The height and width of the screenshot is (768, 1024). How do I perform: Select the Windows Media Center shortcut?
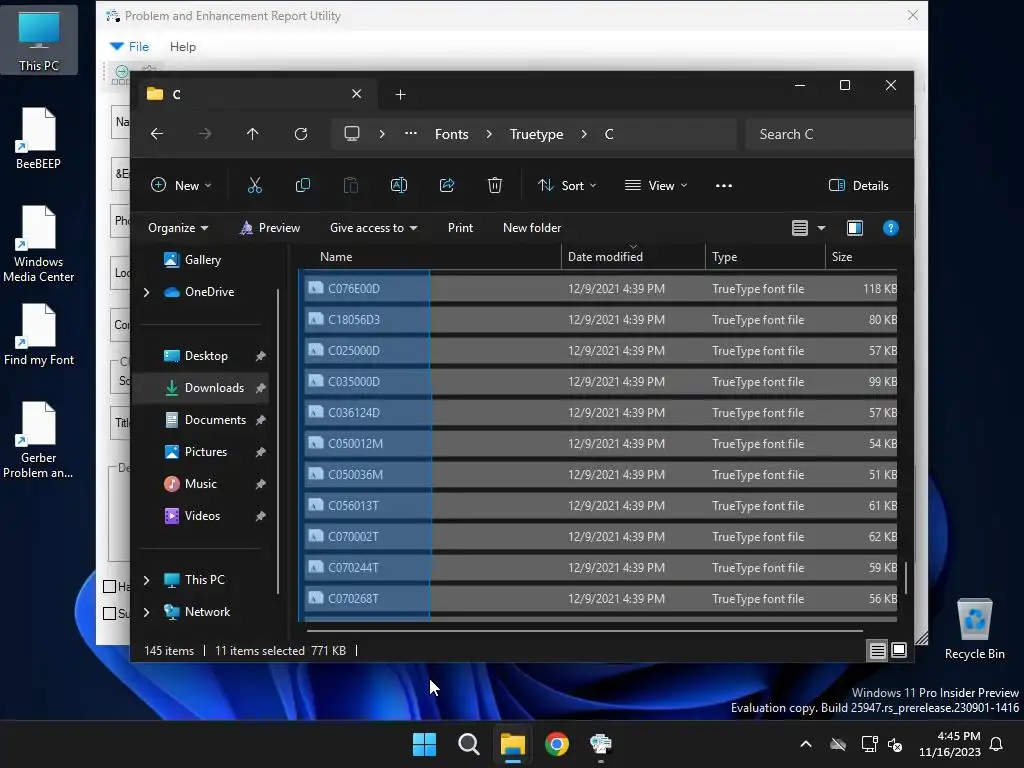[39, 244]
